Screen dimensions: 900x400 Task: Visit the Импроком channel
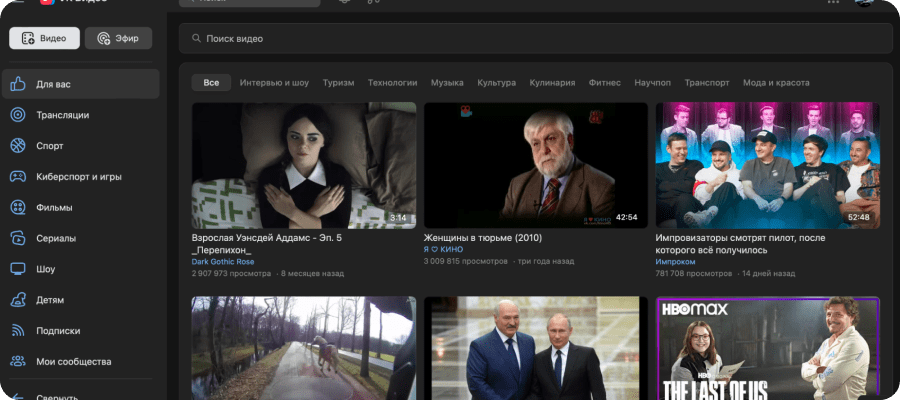675,262
